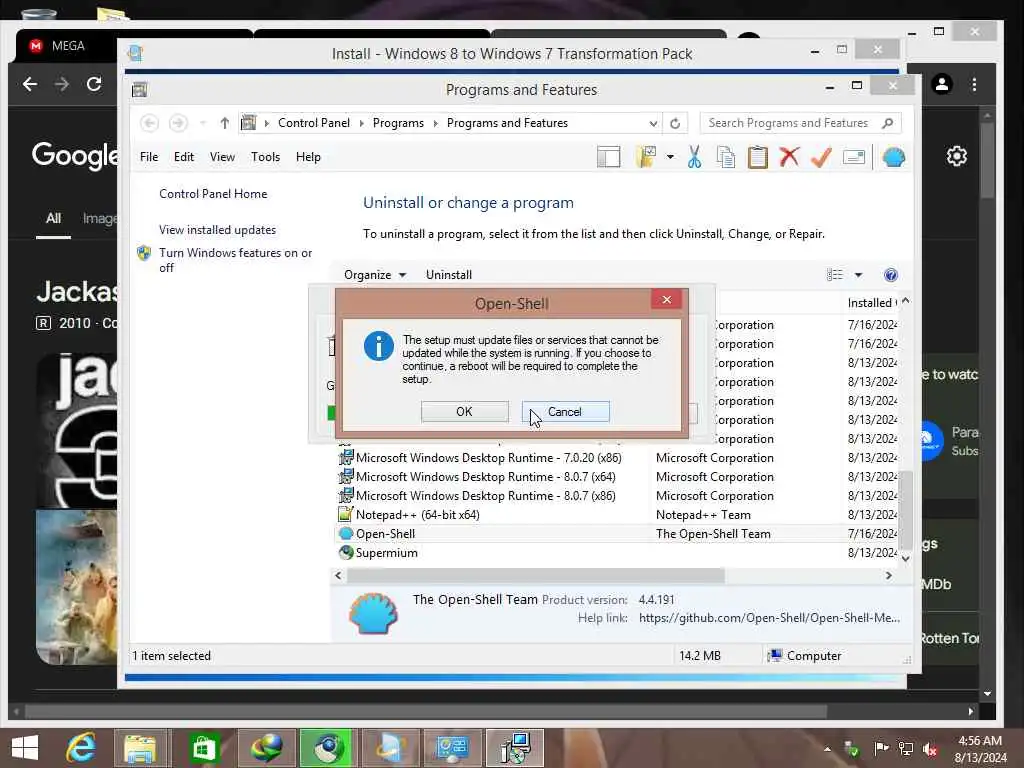Select the All tab in Google results
Viewport: 1024px width, 768px height.
[54, 219]
